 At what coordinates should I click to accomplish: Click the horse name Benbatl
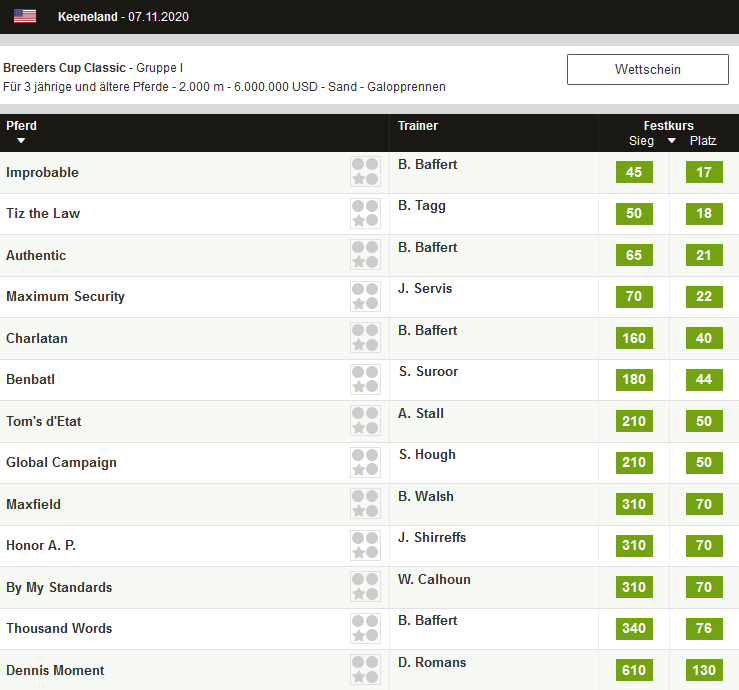click(x=31, y=379)
